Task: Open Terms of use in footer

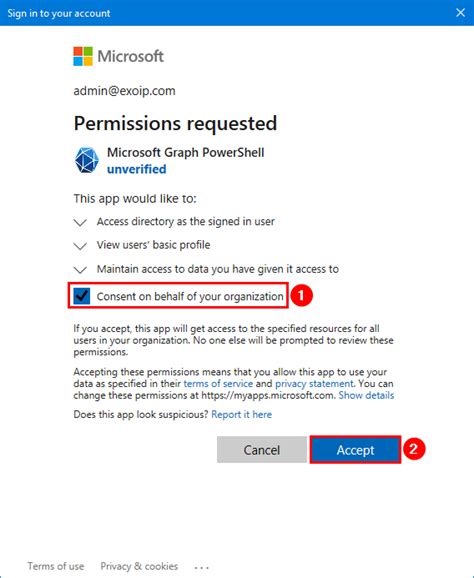Action: click(x=56, y=566)
